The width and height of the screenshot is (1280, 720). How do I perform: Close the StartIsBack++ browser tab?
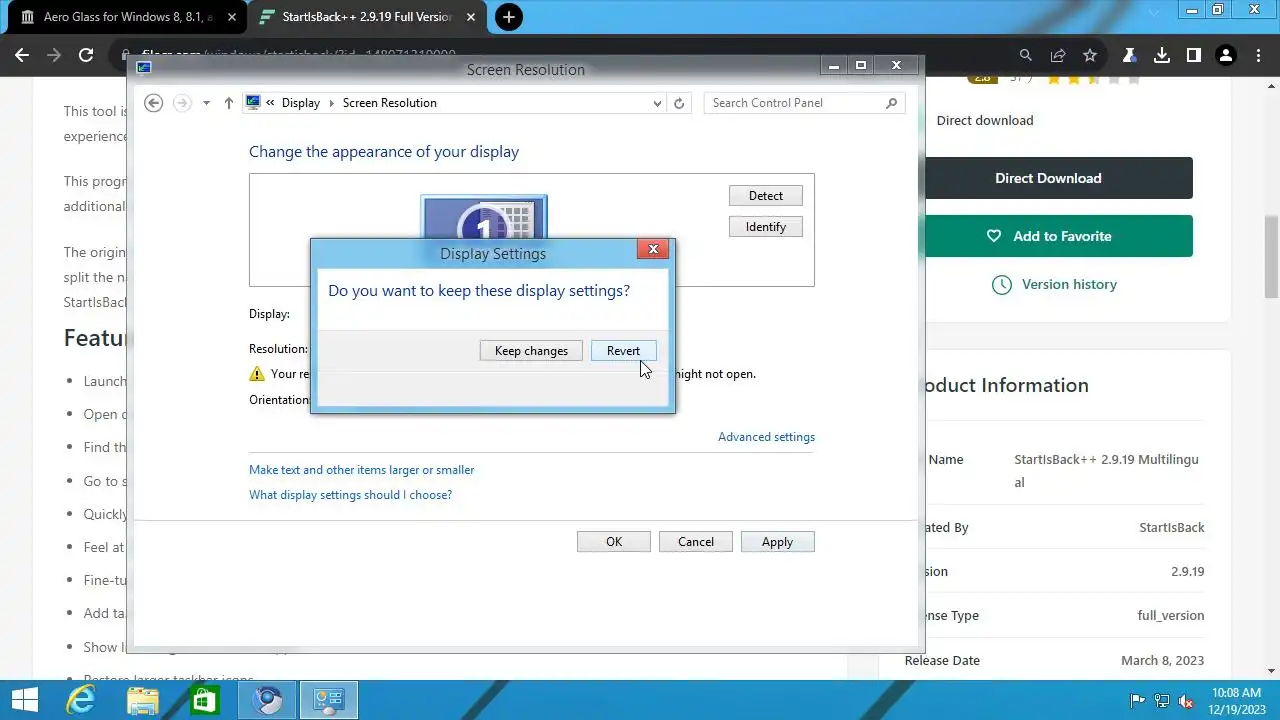click(x=473, y=17)
